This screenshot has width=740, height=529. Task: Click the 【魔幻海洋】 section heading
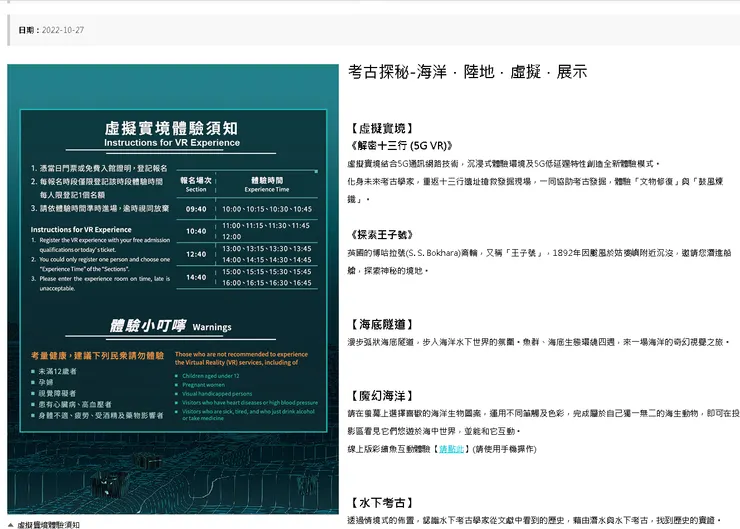click(x=381, y=395)
